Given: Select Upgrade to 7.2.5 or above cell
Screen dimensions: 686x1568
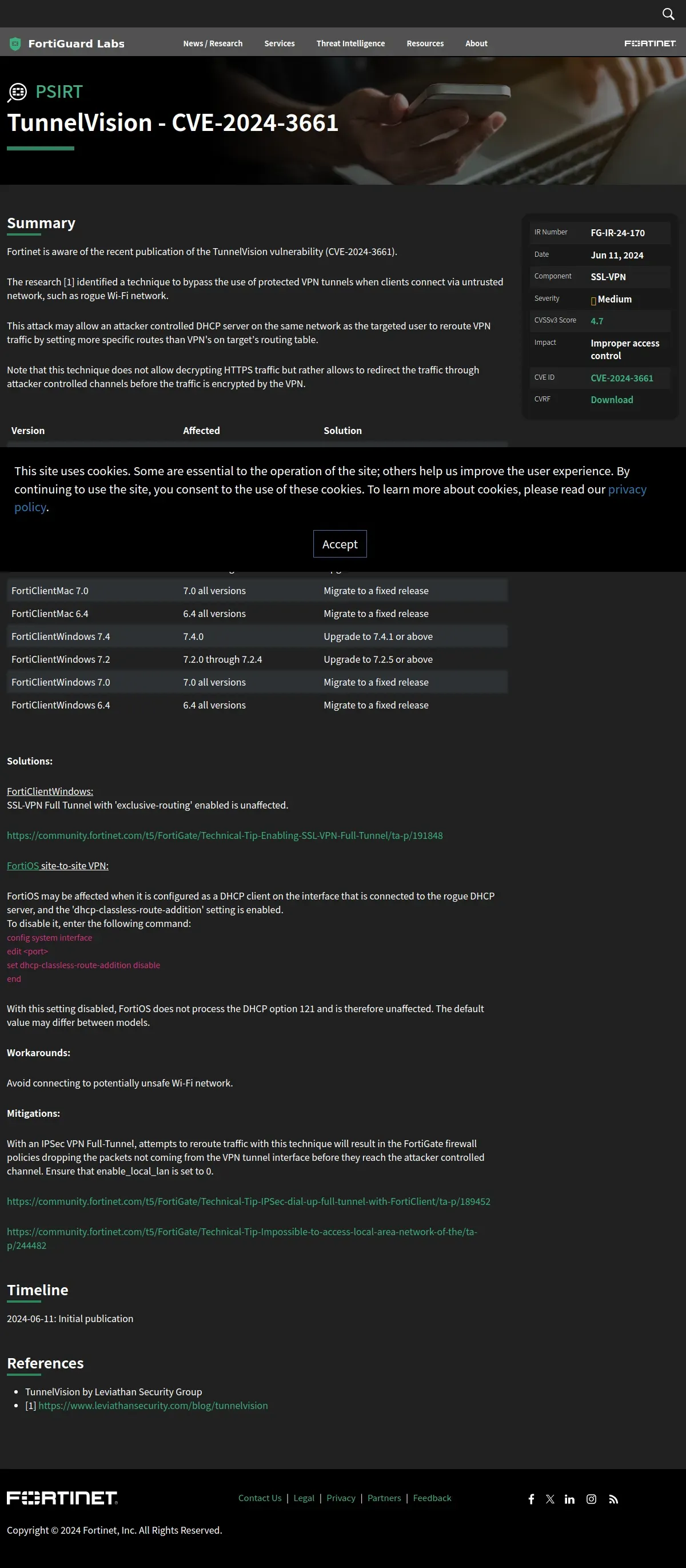Looking at the screenshot, I should 378,659.
